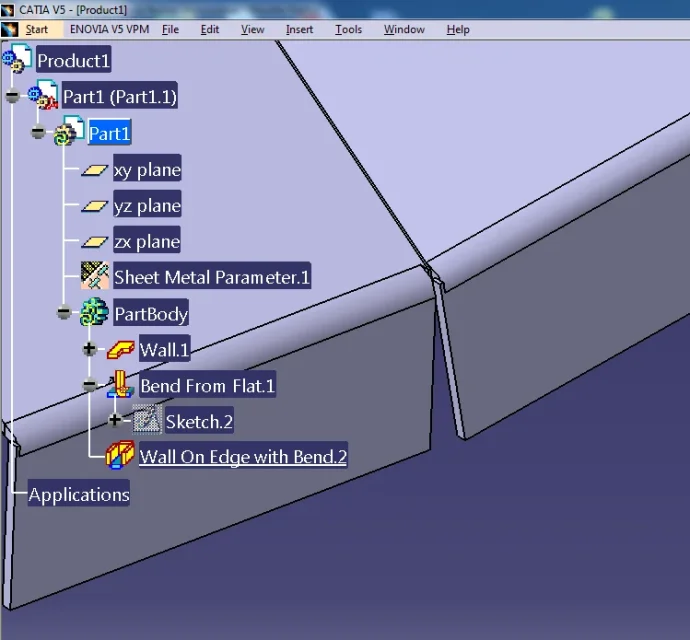690x640 pixels.
Task: Open the File menu
Action: (170, 29)
